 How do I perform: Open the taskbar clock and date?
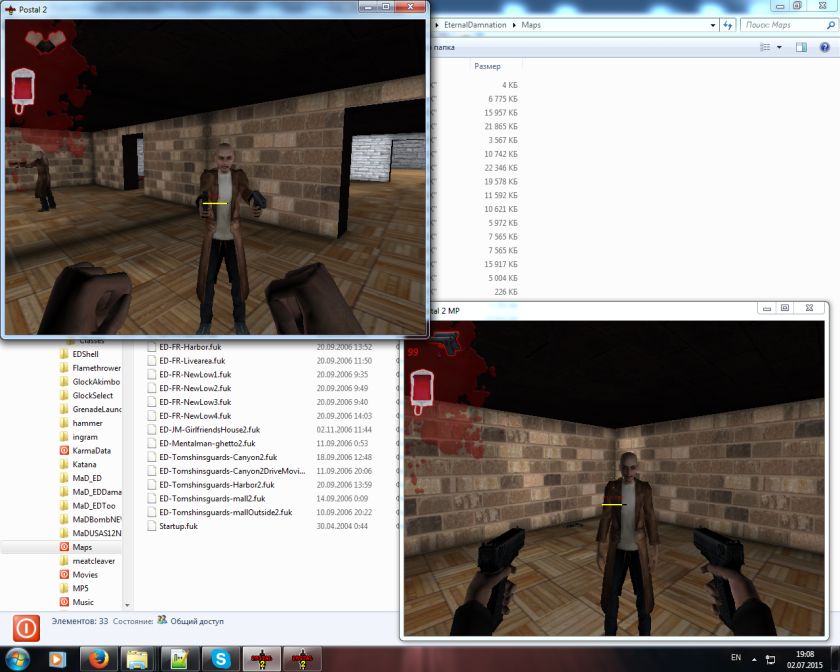point(805,659)
